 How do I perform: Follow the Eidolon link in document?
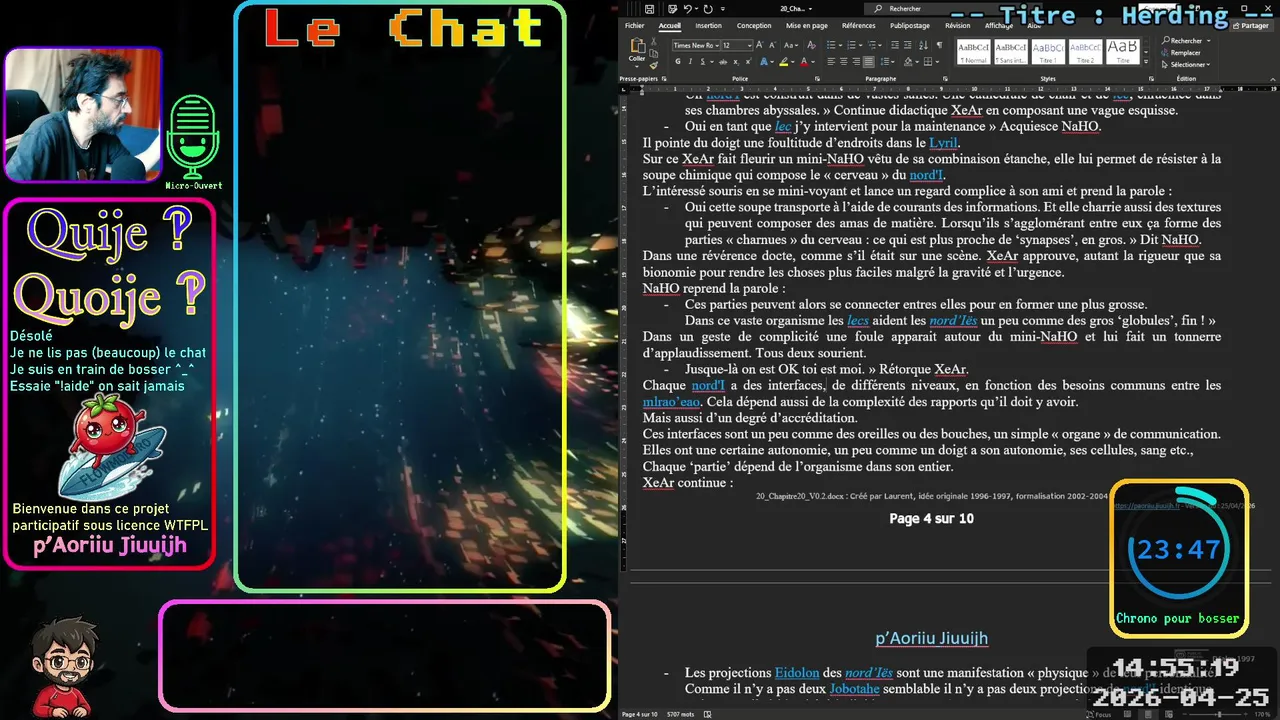tap(797, 673)
